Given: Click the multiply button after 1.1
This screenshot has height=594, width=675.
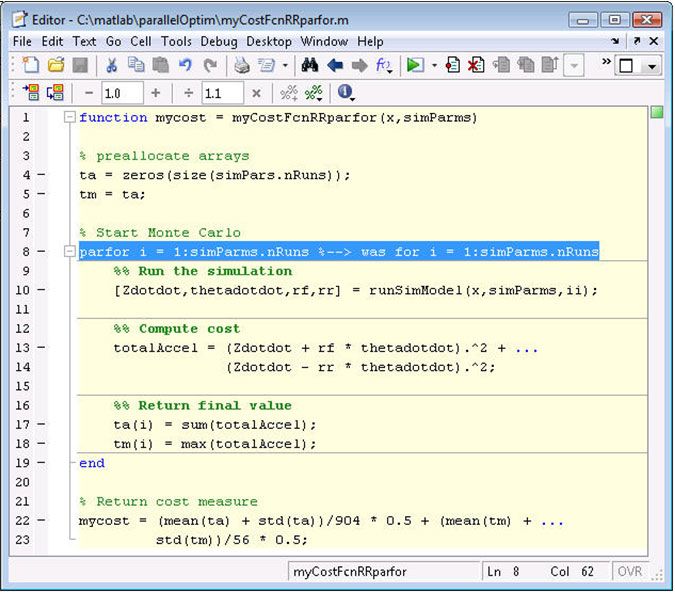Looking at the screenshot, I should point(256,93).
